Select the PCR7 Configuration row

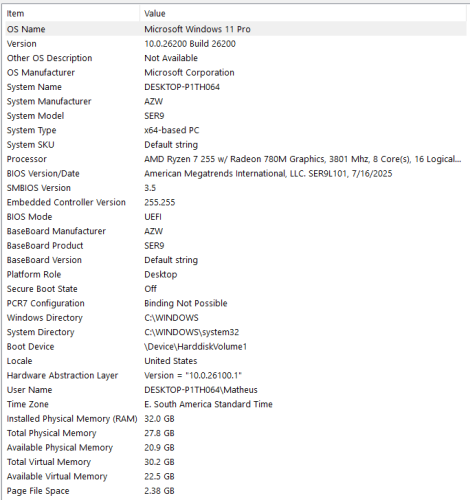click(236, 303)
